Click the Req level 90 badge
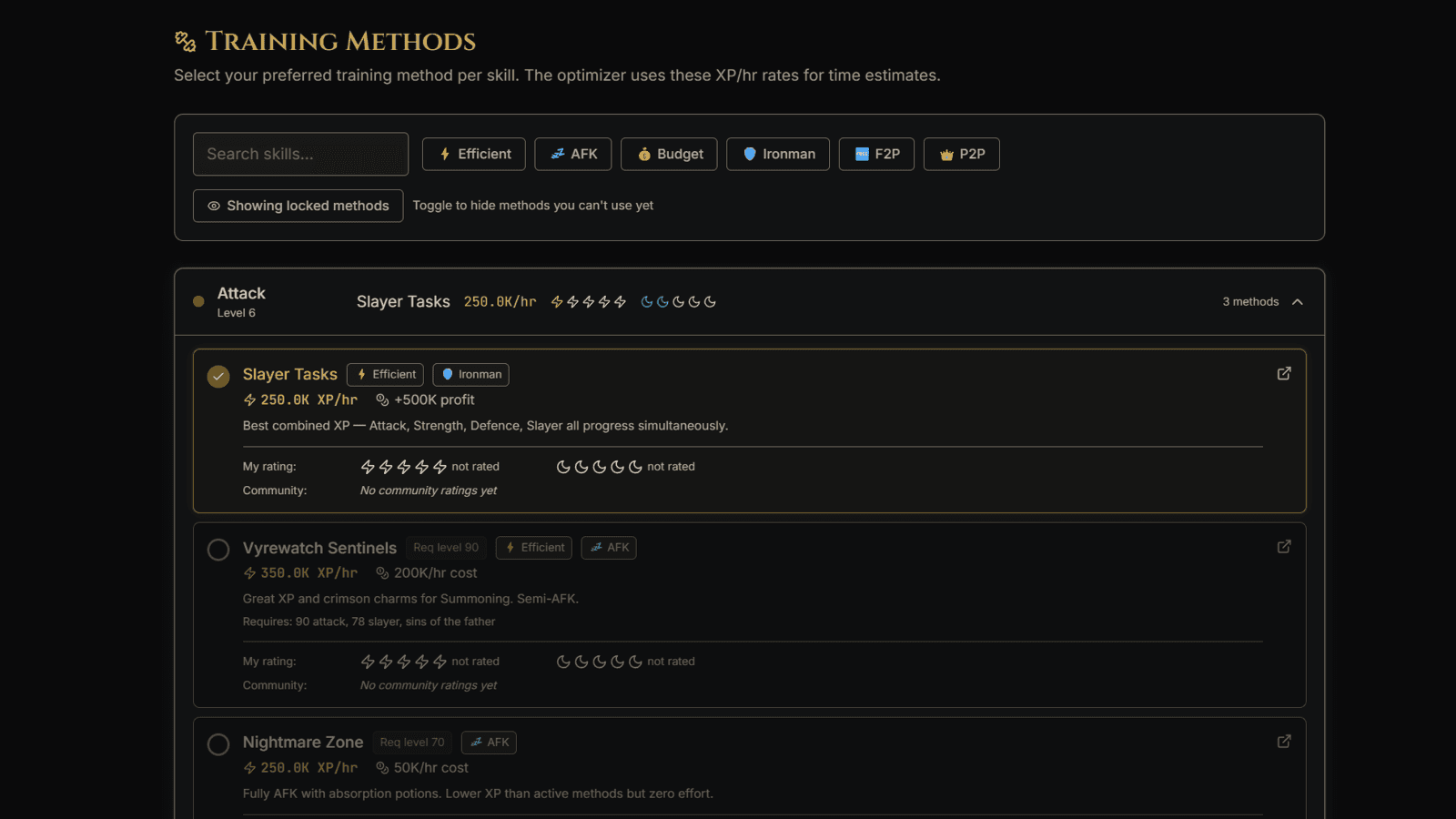Image resolution: width=1456 pixels, height=819 pixels. coord(446,547)
